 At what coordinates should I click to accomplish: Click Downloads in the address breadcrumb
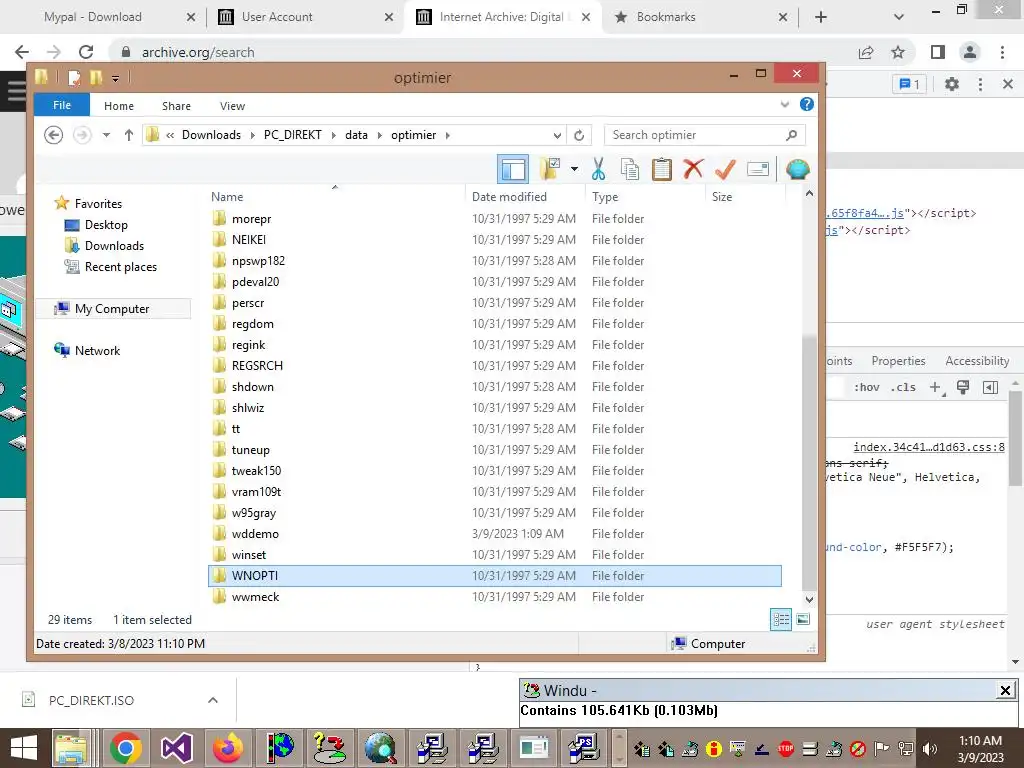(x=211, y=135)
